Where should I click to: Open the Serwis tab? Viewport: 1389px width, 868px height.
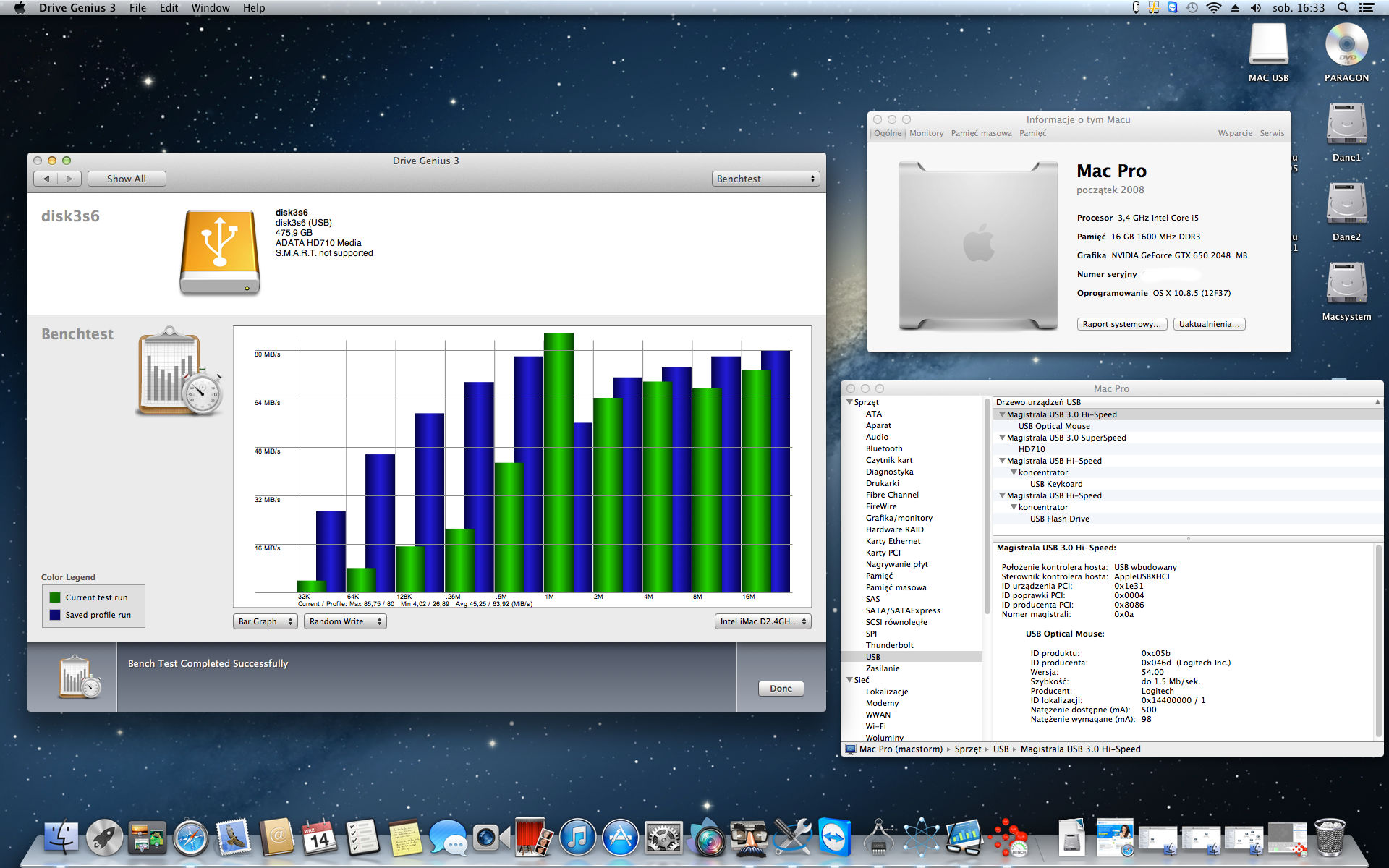tap(1272, 133)
